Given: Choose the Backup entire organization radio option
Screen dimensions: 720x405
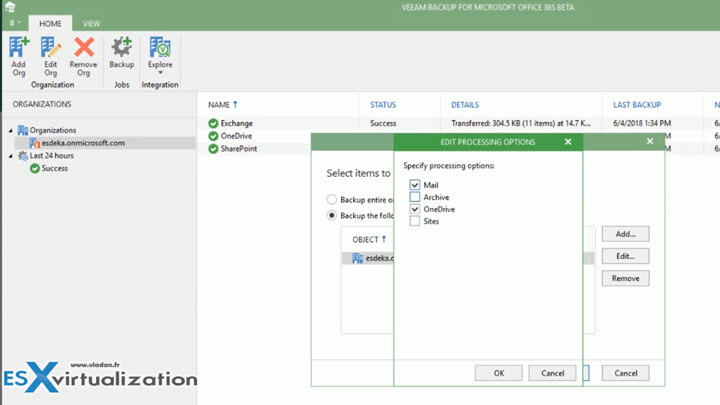Looking at the screenshot, I should (332, 199).
